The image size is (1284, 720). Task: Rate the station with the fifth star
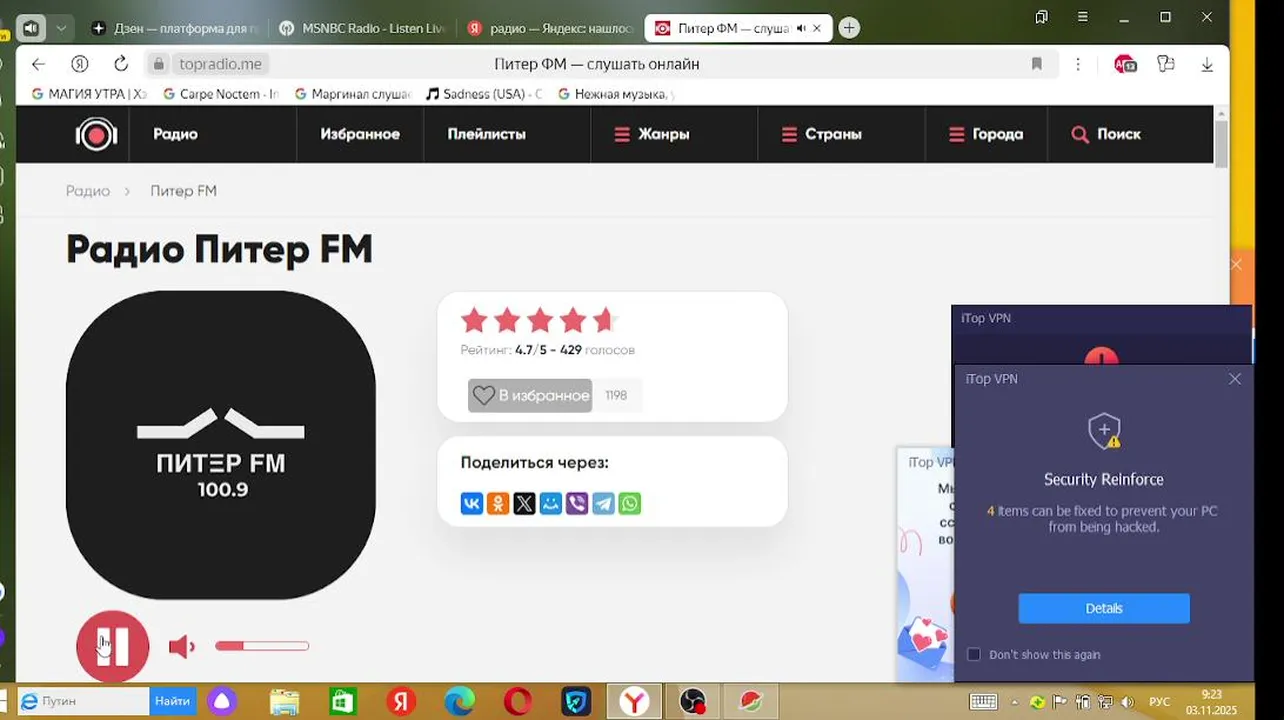605,320
